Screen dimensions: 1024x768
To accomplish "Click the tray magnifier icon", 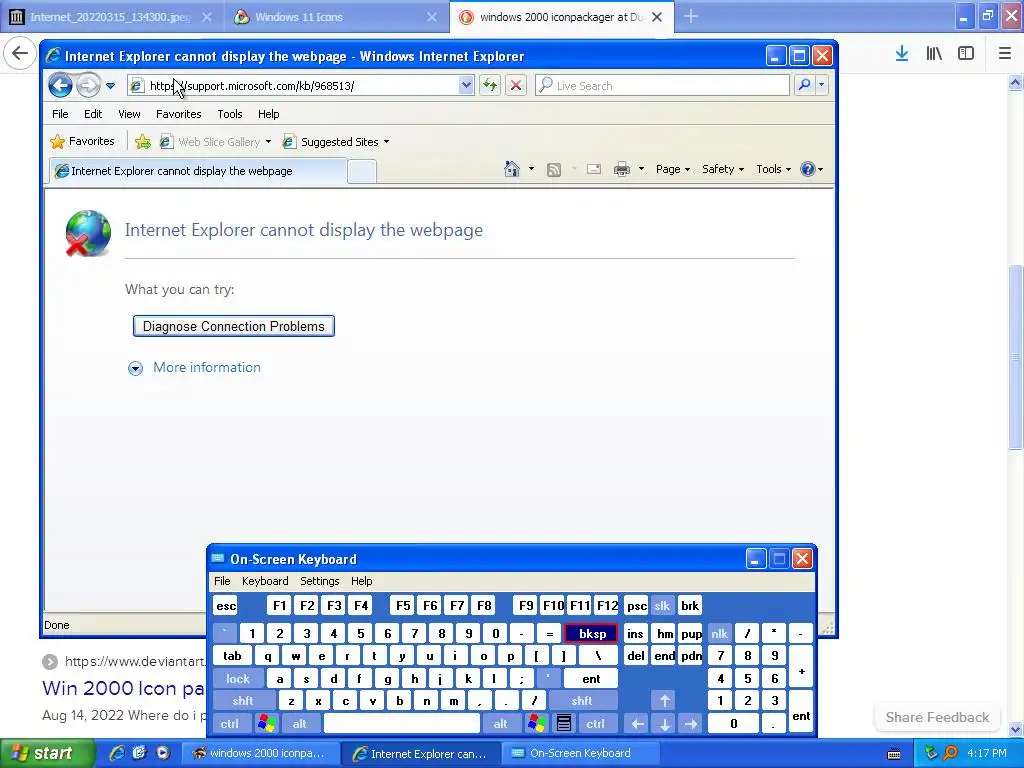I will tap(950, 753).
